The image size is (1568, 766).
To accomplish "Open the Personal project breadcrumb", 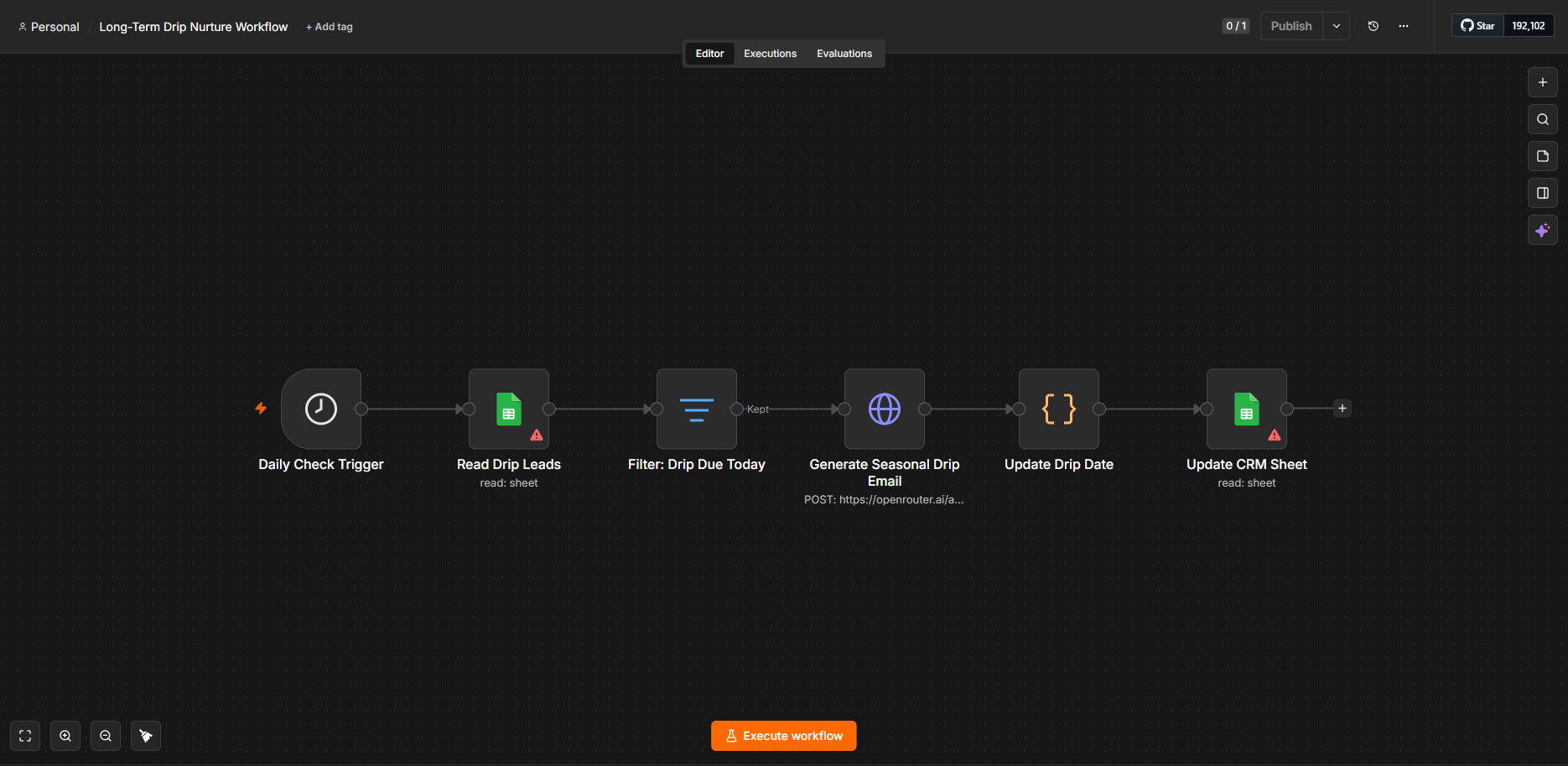I will click(x=49, y=27).
